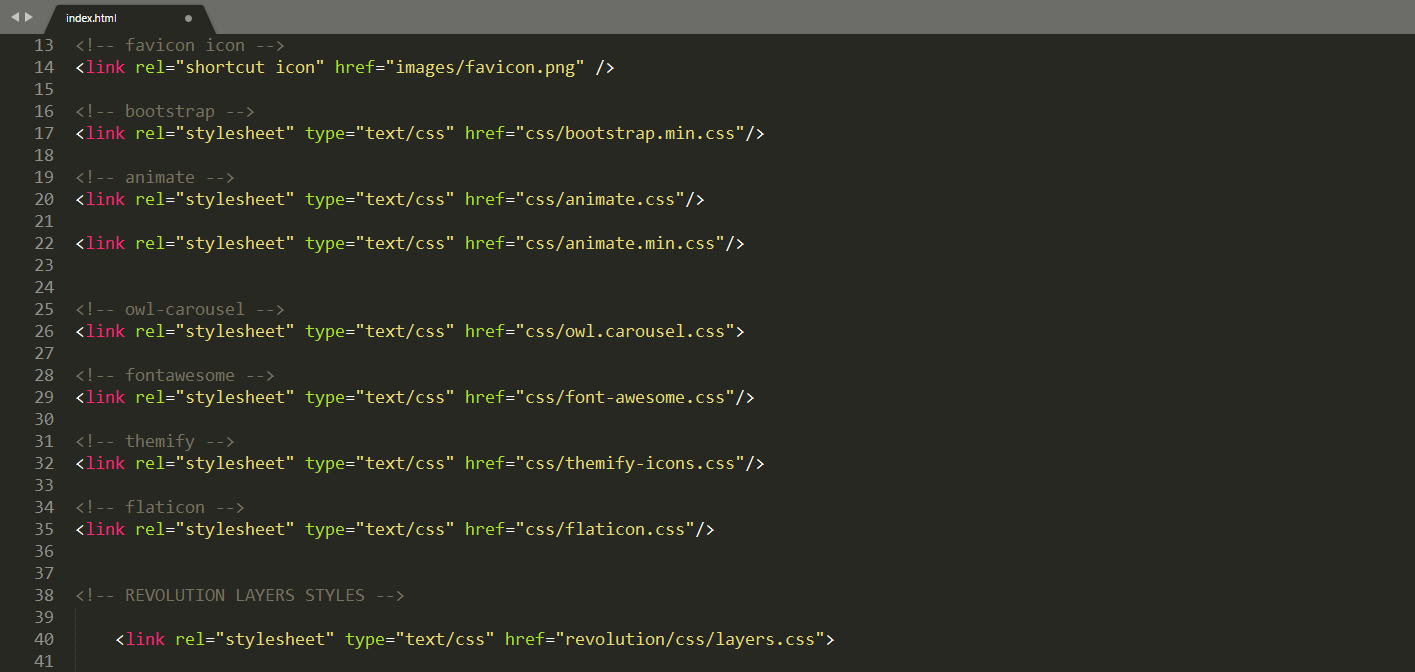Click REVOLUTION LAYERS STYLES comment
The width and height of the screenshot is (1415, 672).
(240, 595)
